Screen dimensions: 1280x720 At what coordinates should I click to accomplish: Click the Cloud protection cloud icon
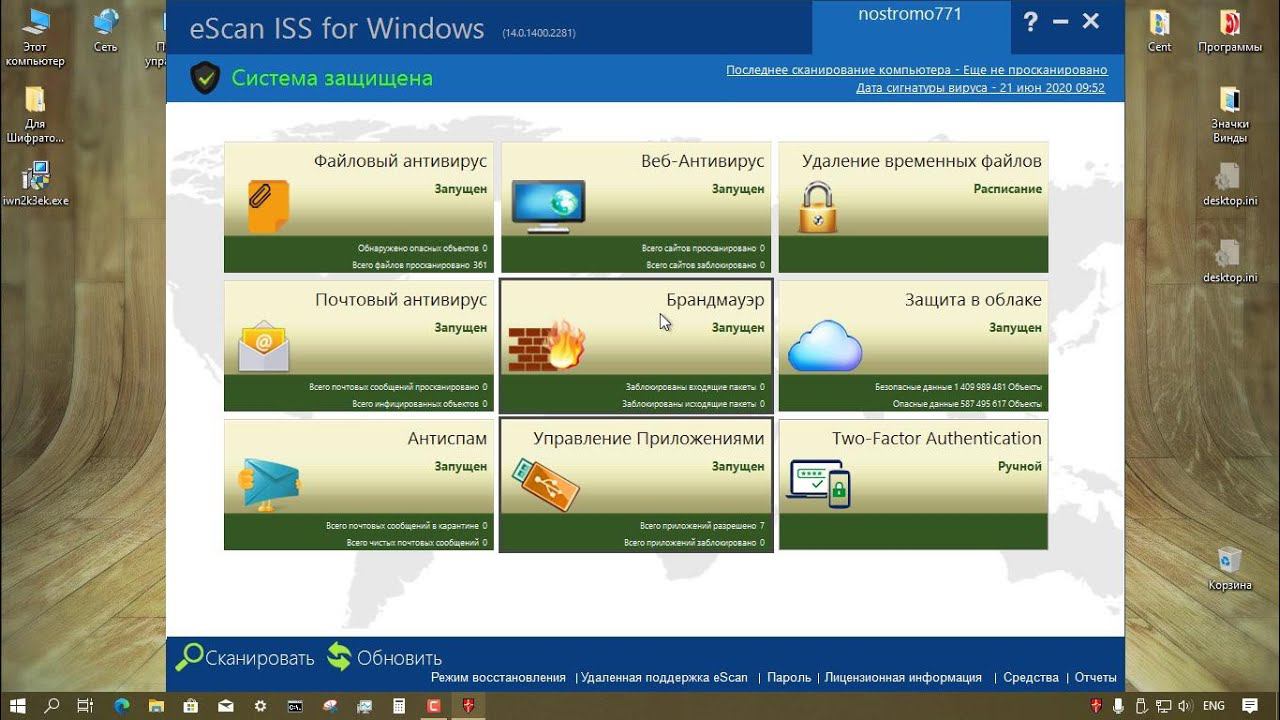click(x=825, y=346)
